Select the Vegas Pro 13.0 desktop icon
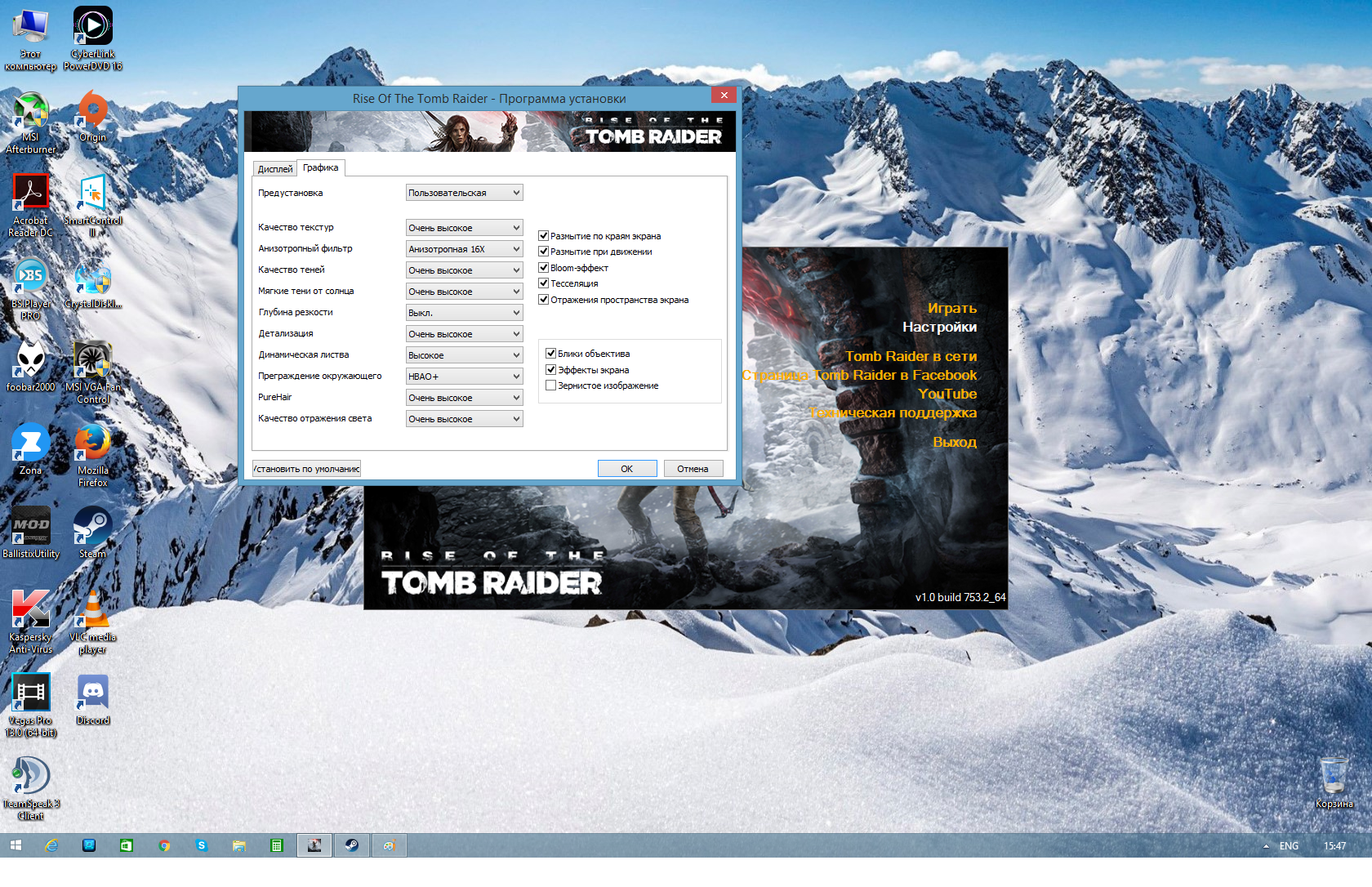This screenshot has width=1372, height=887. (31, 706)
